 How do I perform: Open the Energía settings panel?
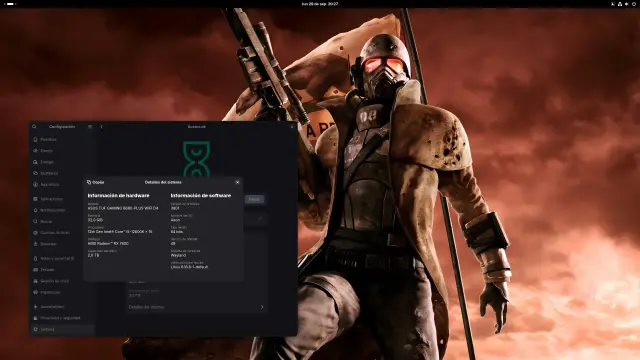(62, 162)
